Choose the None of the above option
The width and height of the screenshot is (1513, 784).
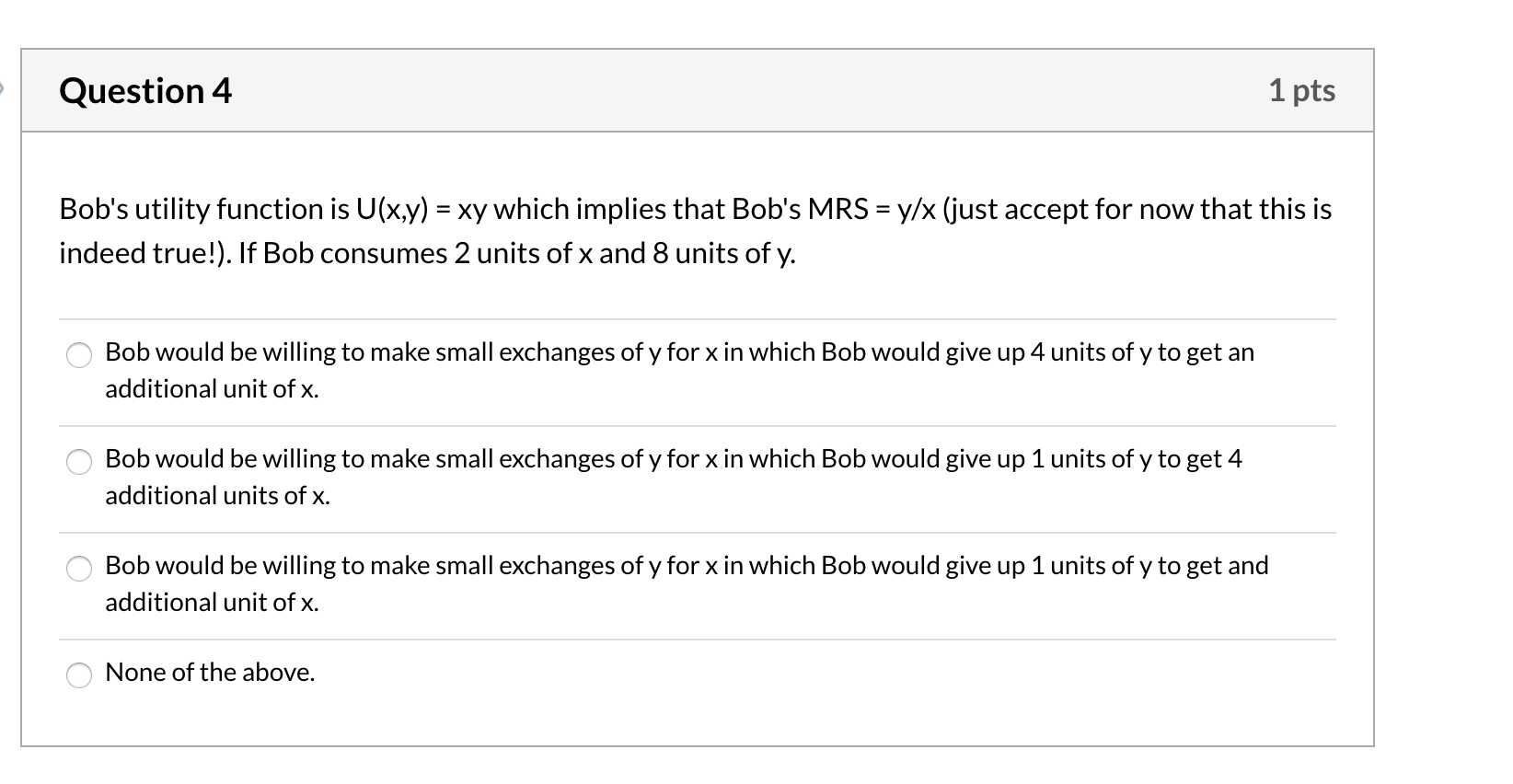pyautogui.click(x=81, y=674)
